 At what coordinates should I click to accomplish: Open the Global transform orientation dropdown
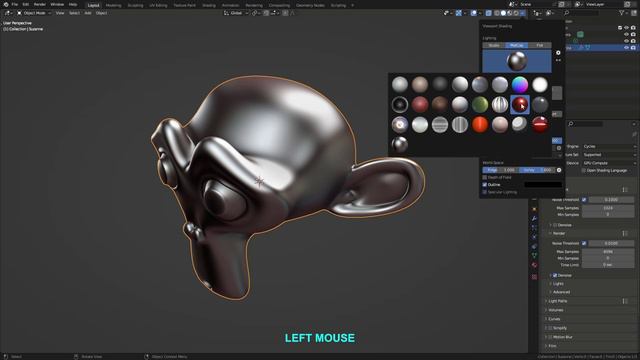pyautogui.click(x=236, y=13)
